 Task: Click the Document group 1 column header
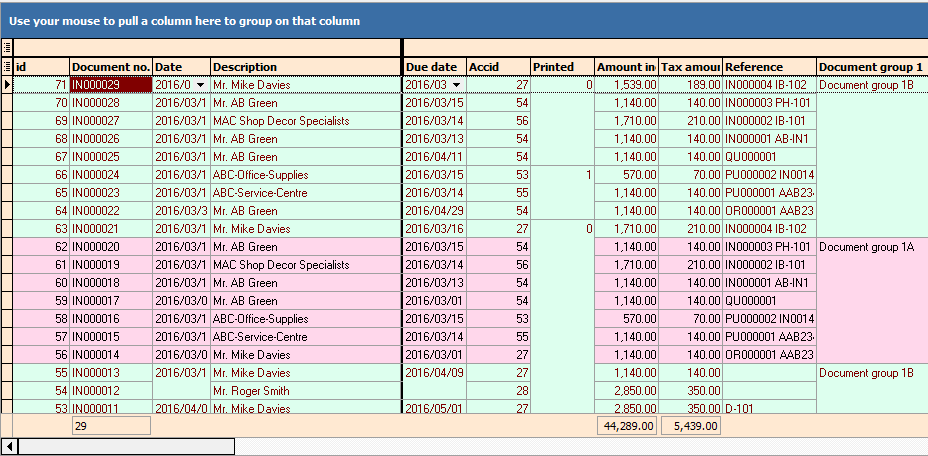(870, 67)
